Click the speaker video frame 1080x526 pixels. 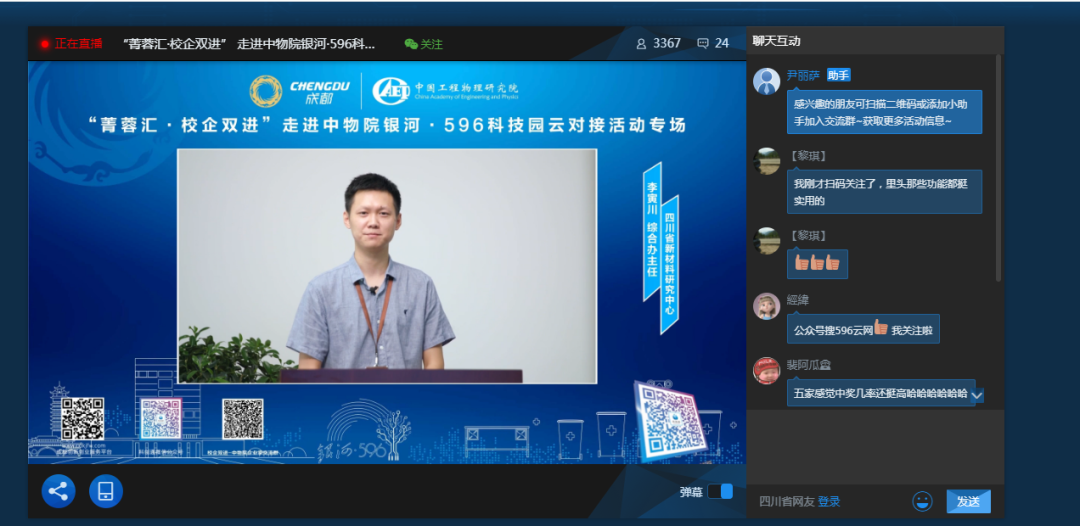pos(387,266)
